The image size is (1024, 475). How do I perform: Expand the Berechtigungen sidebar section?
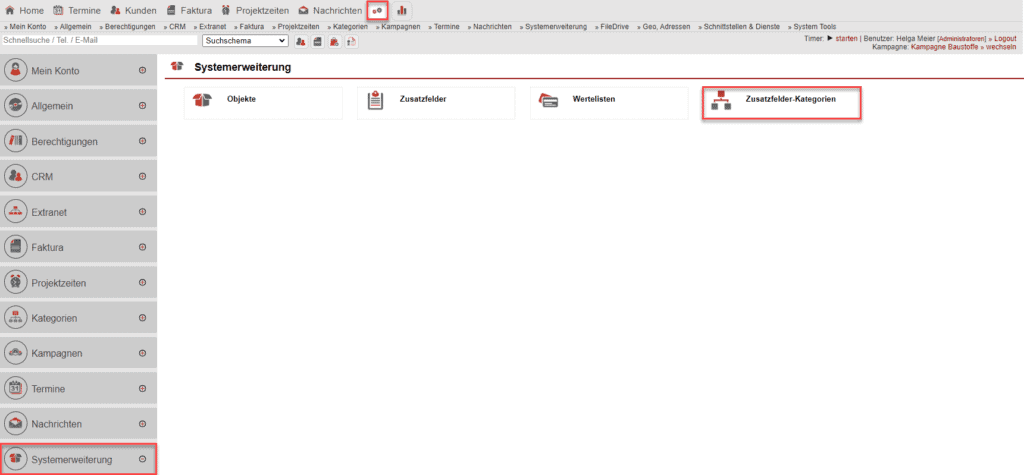(142, 141)
